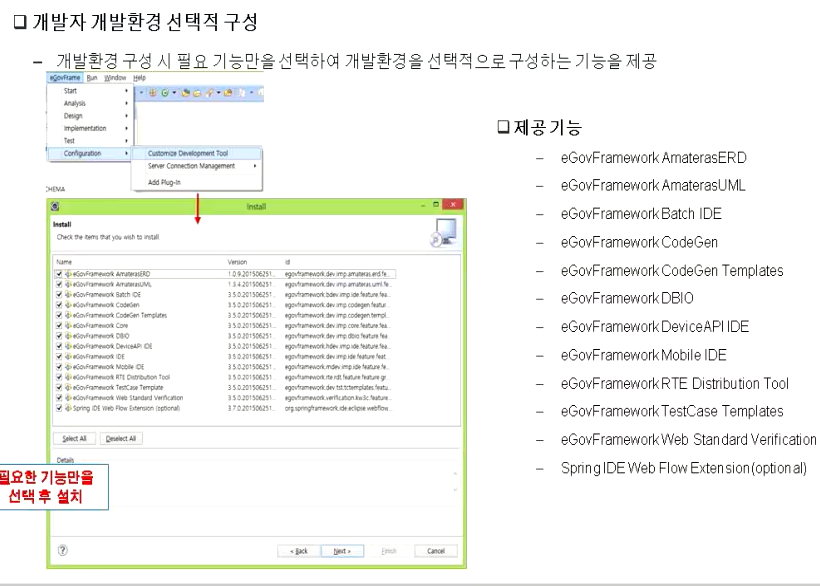Select Add Plug-In menu entry
Viewport: 820px width, 586px height.
197,182
